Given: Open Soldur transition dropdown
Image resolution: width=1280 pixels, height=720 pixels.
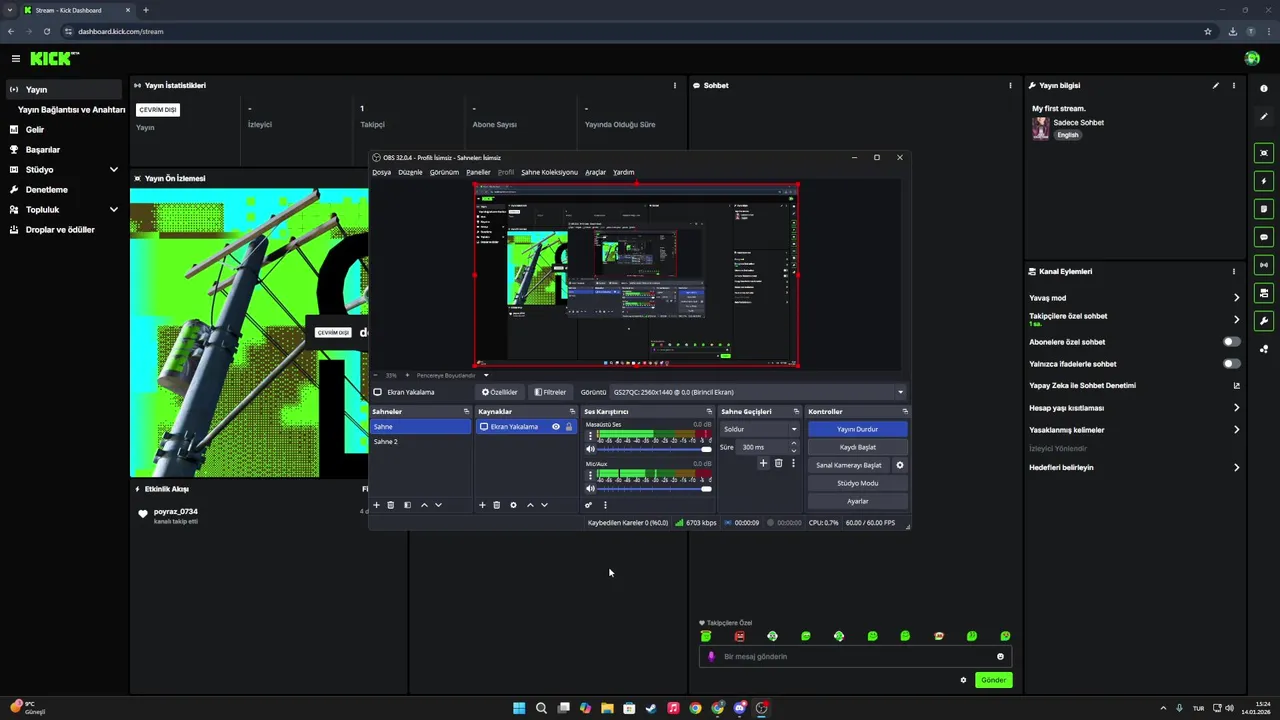Looking at the screenshot, I should coord(760,429).
